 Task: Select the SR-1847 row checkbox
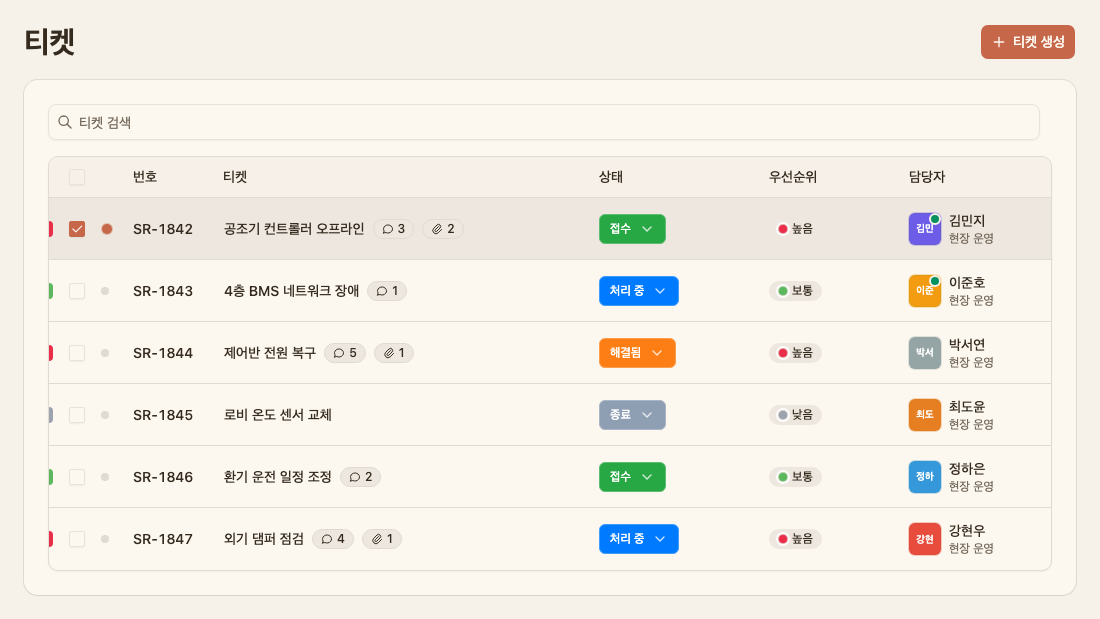77,539
